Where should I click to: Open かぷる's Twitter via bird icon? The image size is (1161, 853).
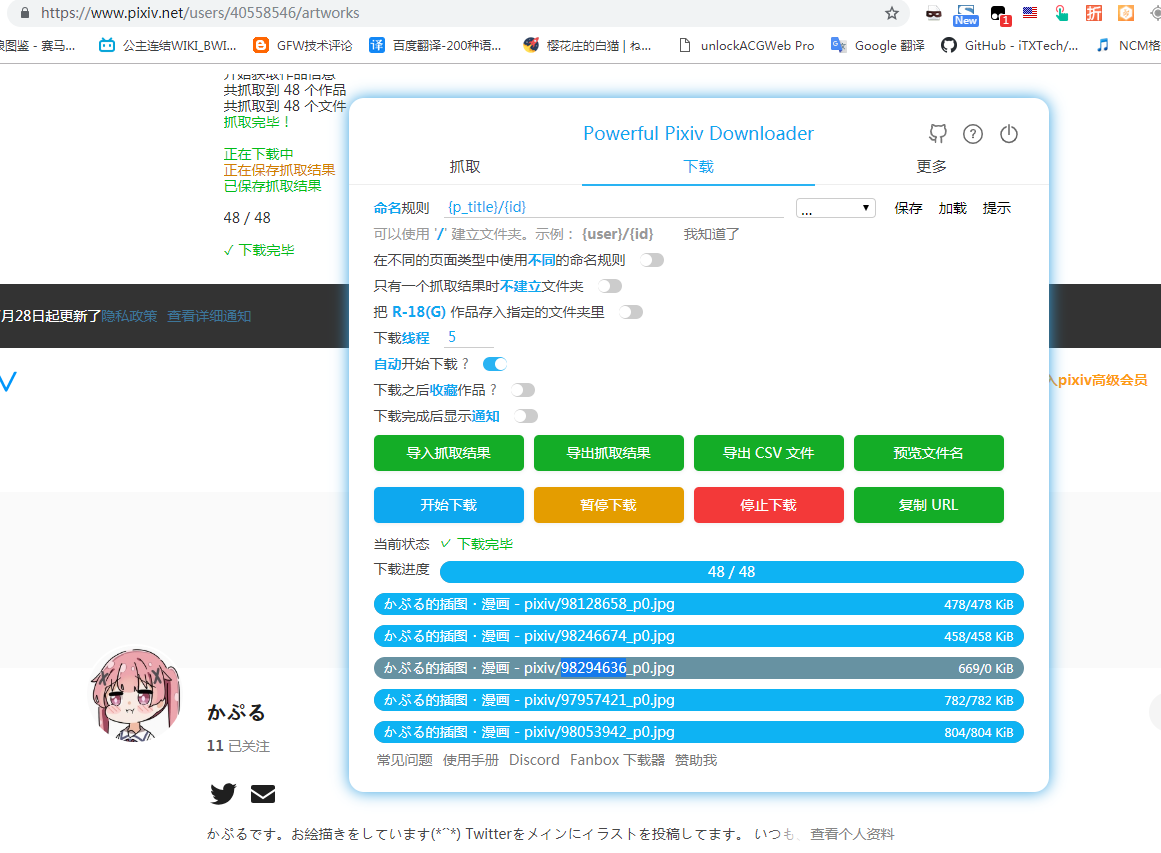click(223, 793)
